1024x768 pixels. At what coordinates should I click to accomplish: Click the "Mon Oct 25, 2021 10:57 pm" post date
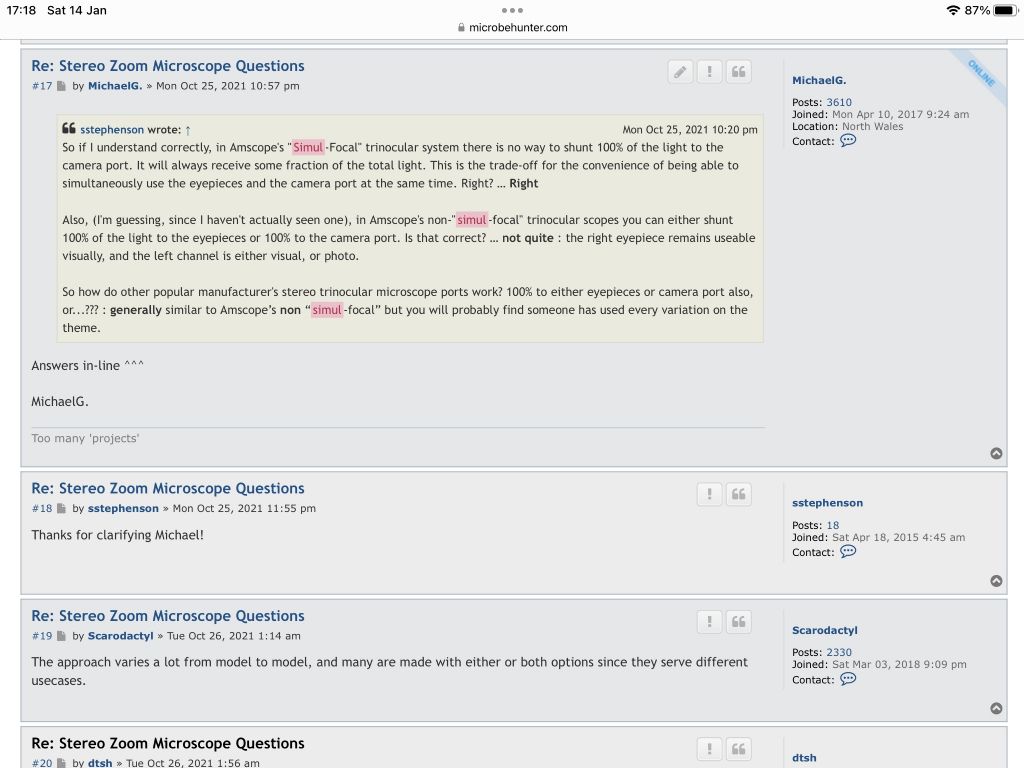tap(228, 86)
